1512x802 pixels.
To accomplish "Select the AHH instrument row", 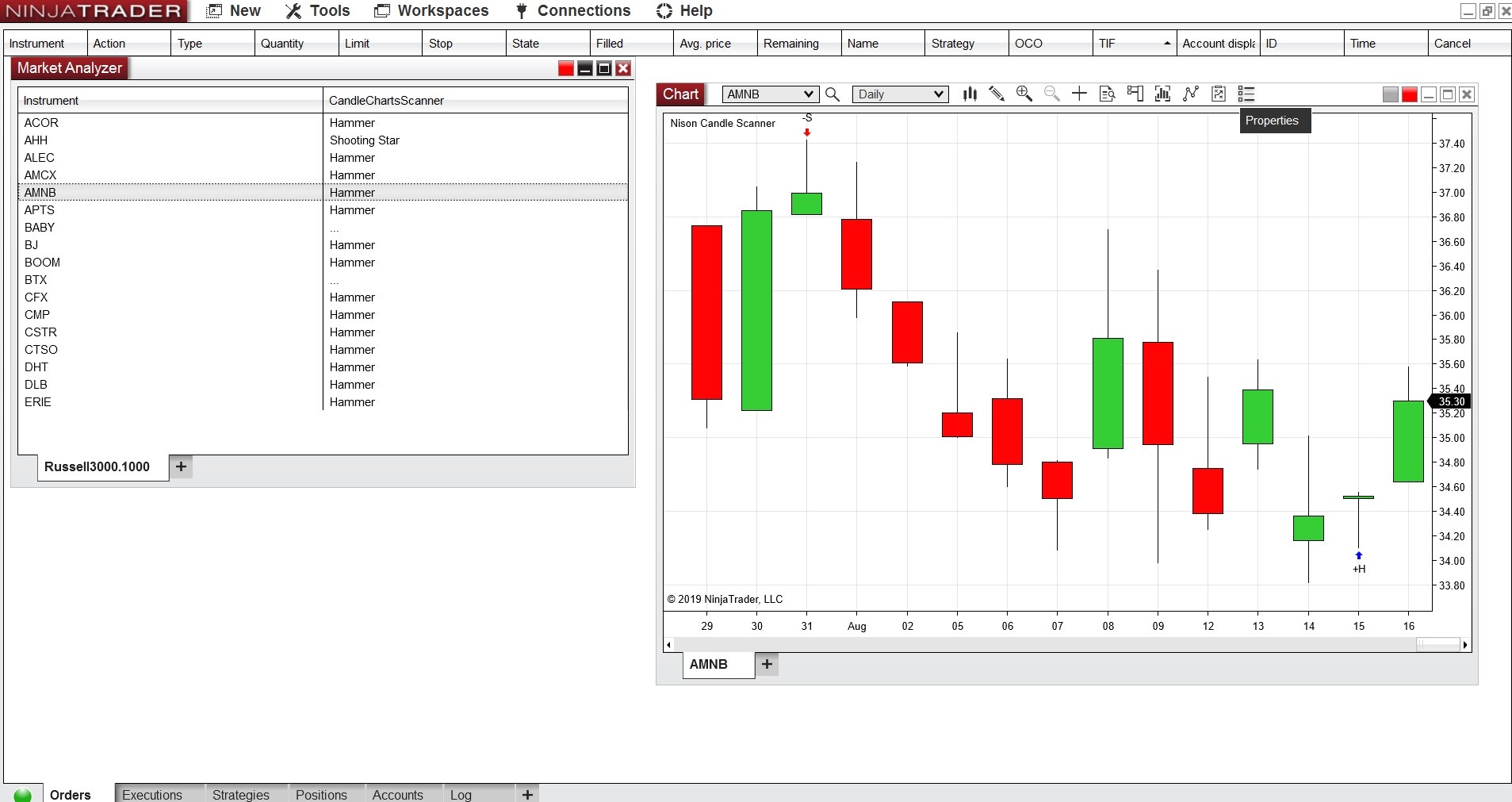I will coord(323,140).
